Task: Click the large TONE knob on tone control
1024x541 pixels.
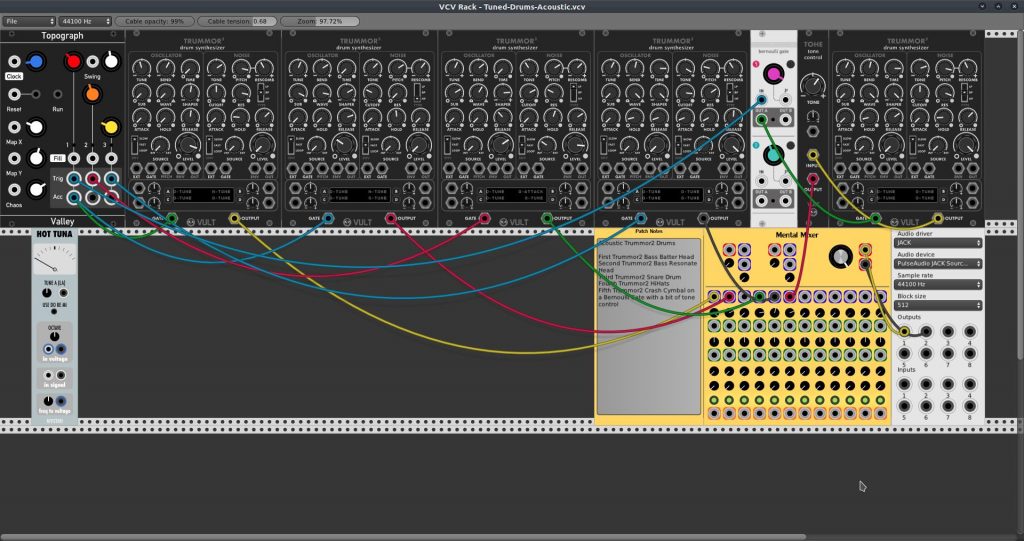Action: (x=812, y=84)
